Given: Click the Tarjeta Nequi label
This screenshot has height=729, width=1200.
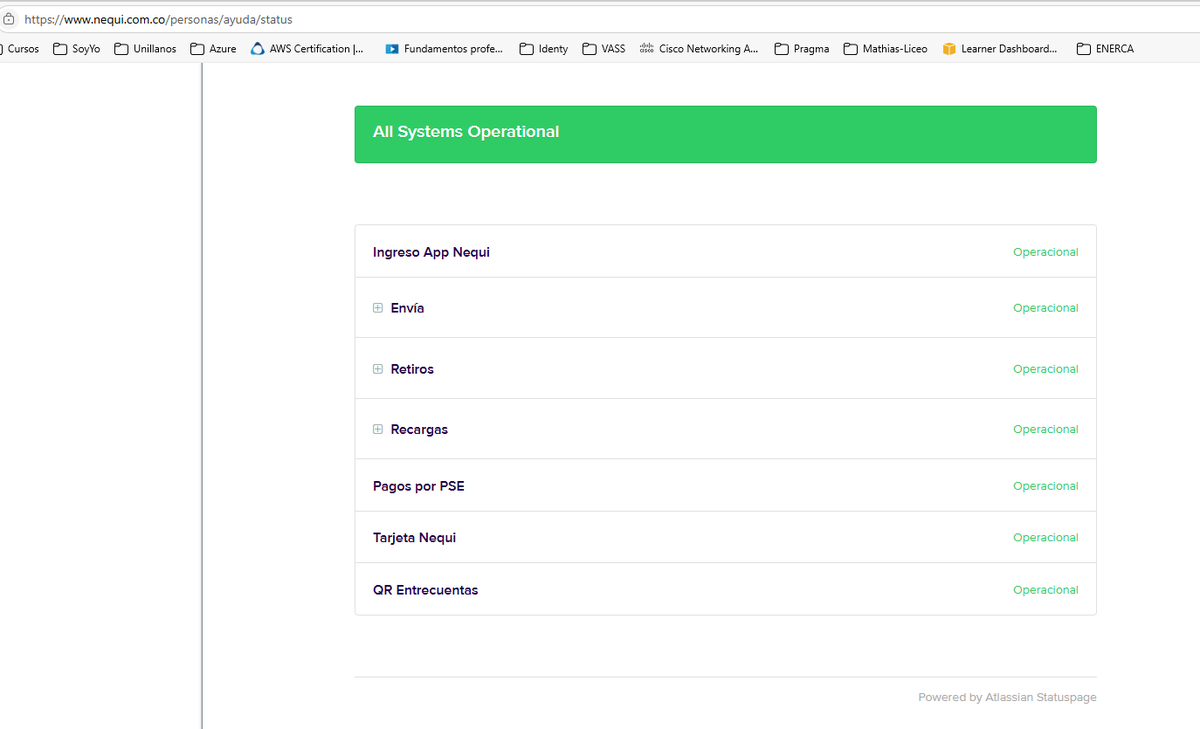Looking at the screenshot, I should [414, 538].
